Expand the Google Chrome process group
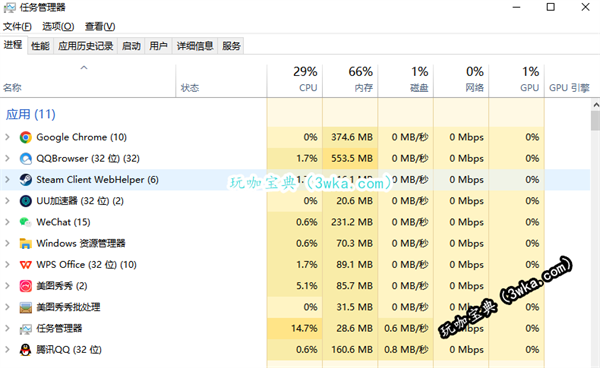The image size is (600, 368). [x=7, y=137]
